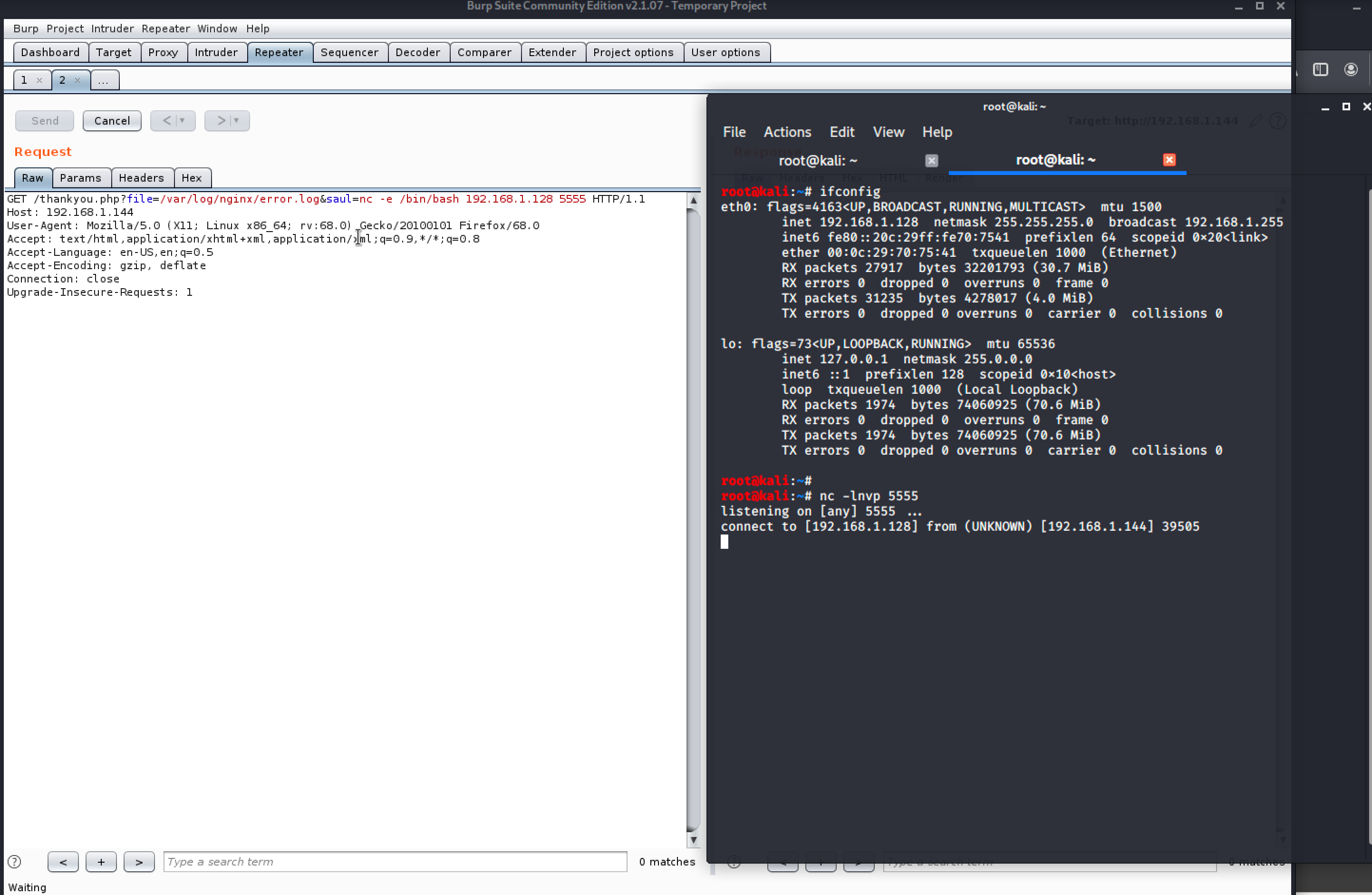The width and height of the screenshot is (1372, 895).
Task: Go to next search match button
Action: point(139,862)
